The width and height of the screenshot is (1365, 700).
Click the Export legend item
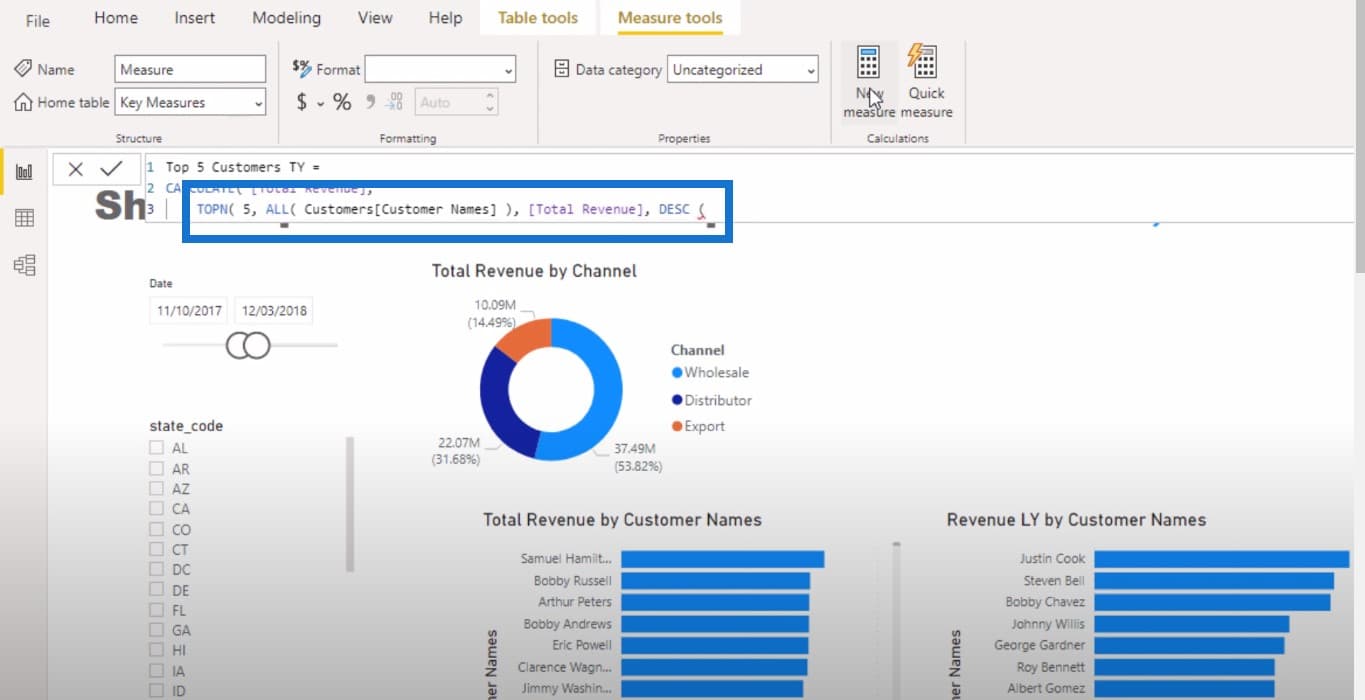[x=698, y=426]
